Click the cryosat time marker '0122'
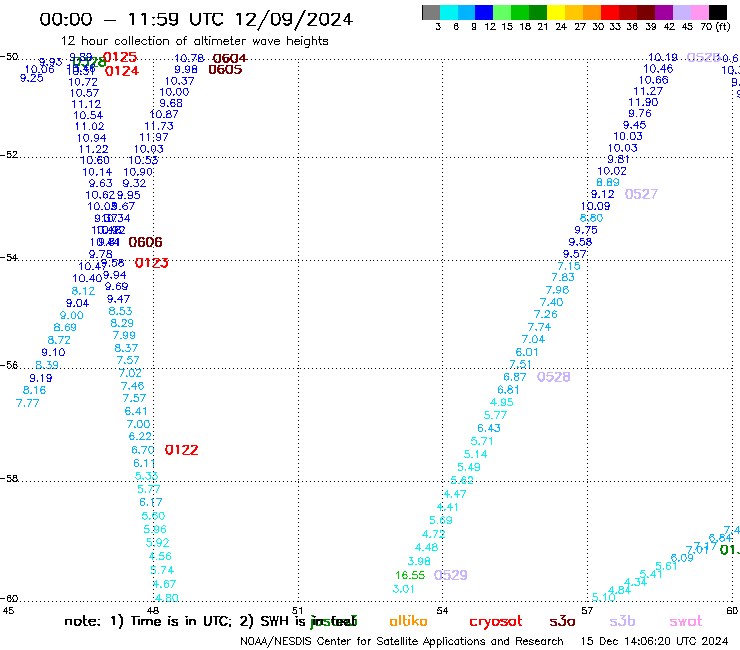Screen dimensions: 740x650 181,450
